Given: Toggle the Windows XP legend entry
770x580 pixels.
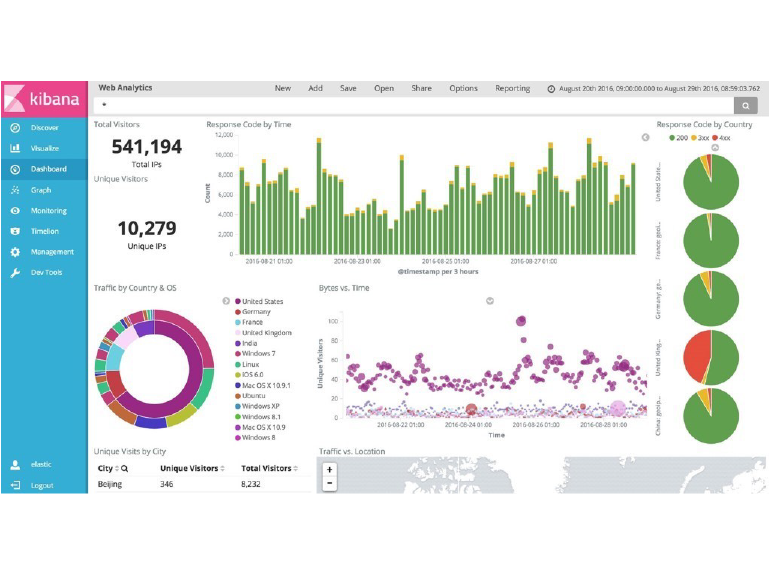Looking at the screenshot, I should [x=257, y=406].
